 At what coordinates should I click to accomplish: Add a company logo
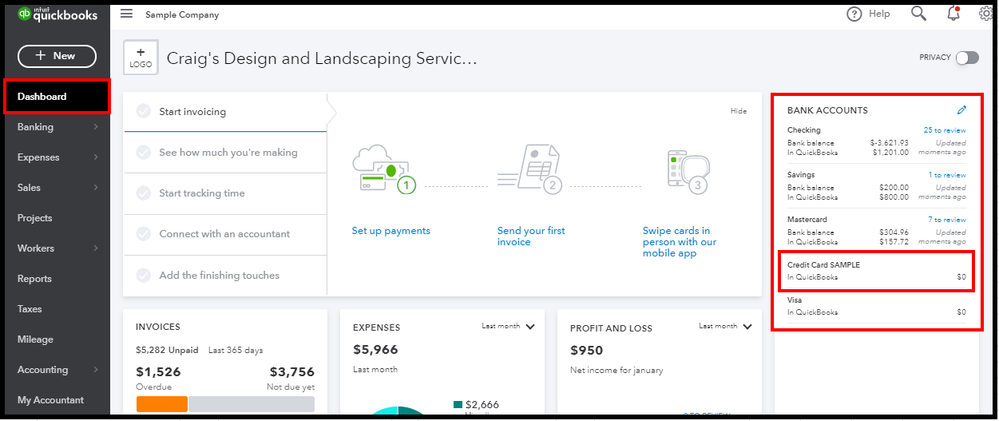141,57
